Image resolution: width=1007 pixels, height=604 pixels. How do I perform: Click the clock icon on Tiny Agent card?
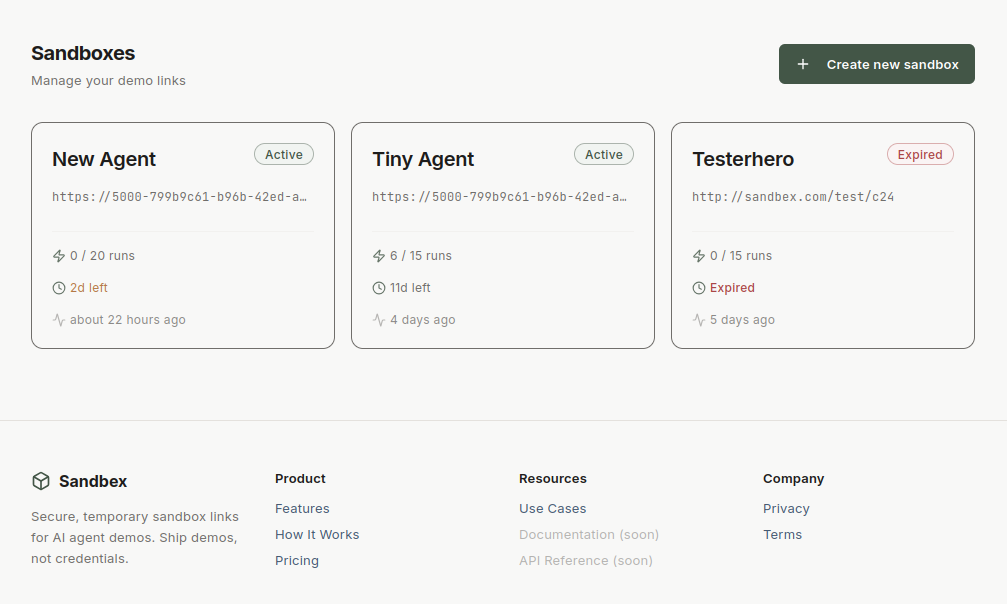click(379, 288)
